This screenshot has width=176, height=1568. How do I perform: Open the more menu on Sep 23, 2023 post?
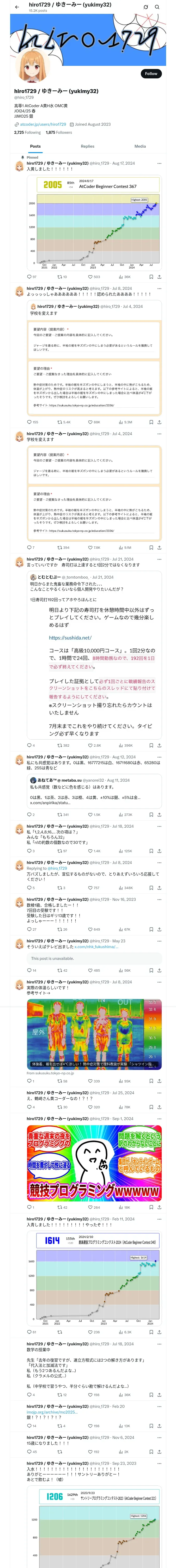coord(159,1463)
